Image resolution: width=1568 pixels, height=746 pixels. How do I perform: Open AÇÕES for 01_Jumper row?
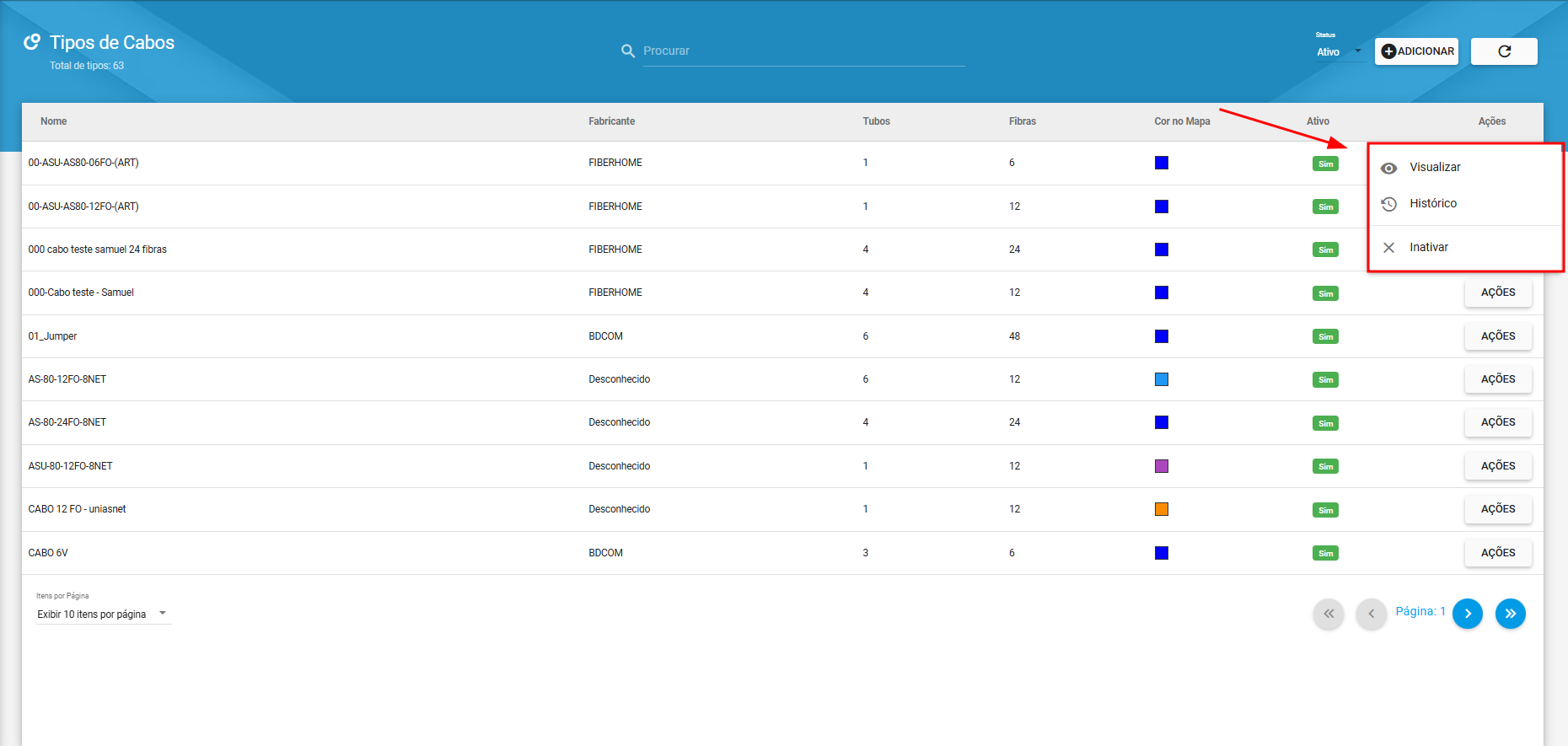click(1498, 336)
